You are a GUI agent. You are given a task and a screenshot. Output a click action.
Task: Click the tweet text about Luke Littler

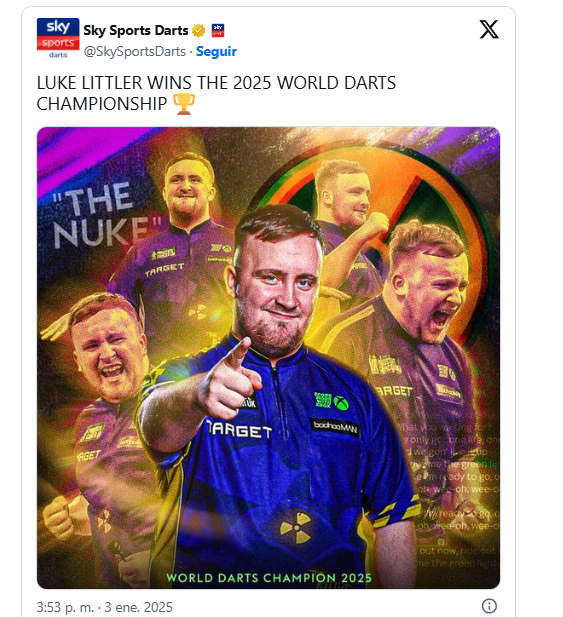[216, 93]
